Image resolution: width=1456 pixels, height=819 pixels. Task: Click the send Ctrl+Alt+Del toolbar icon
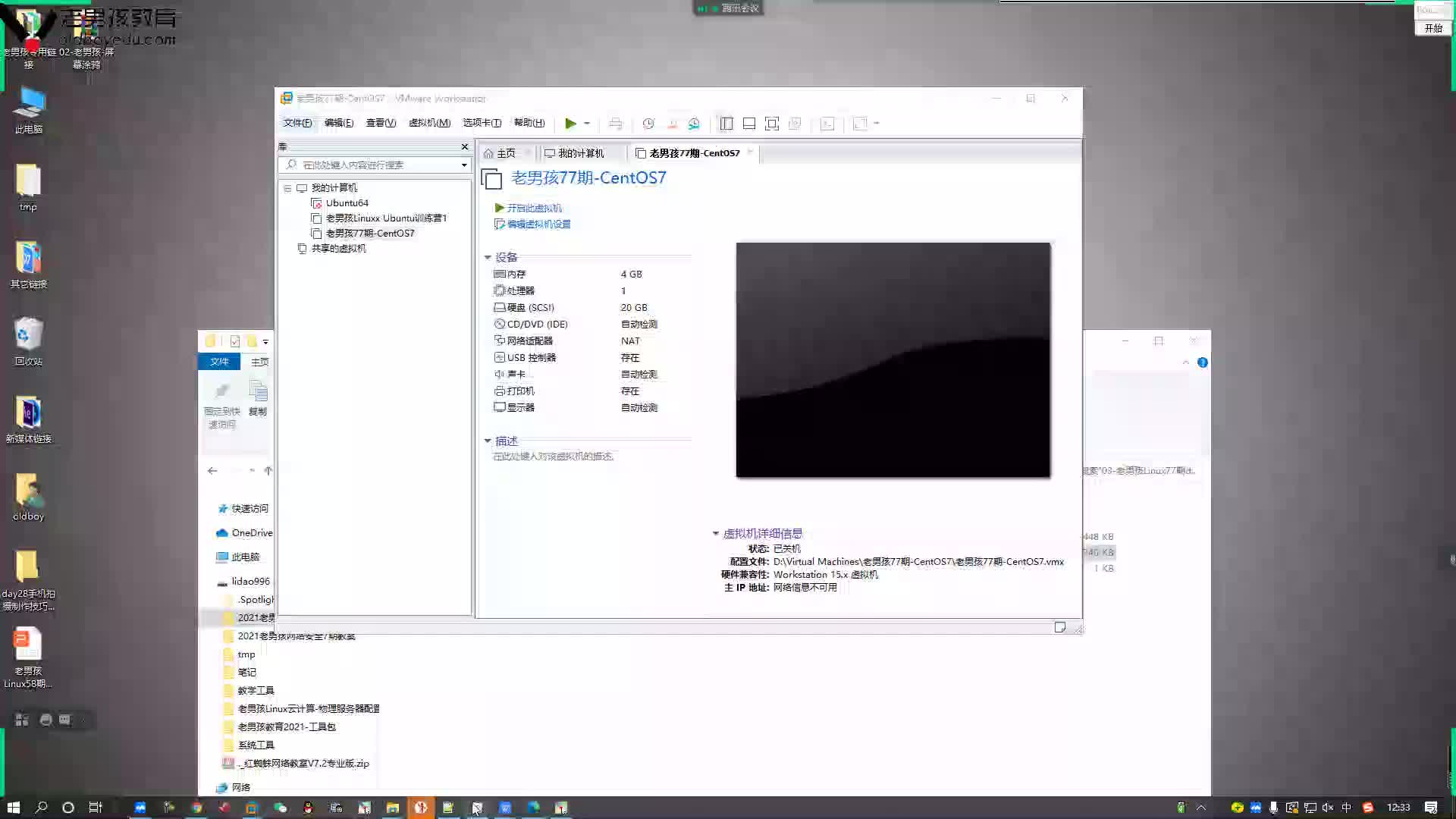(x=616, y=124)
